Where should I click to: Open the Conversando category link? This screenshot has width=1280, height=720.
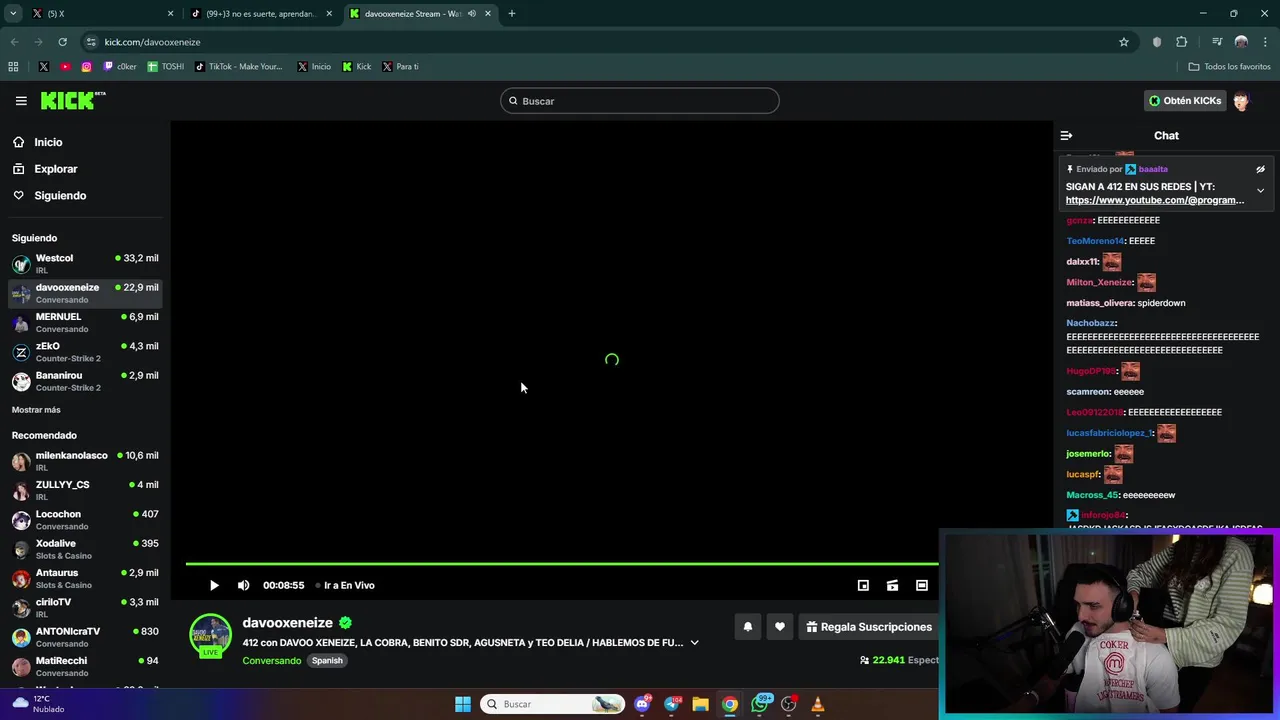click(271, 661)
